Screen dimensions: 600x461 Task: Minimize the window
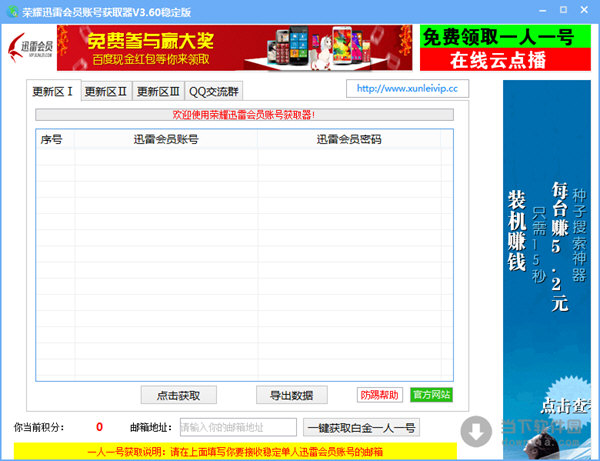542,11
